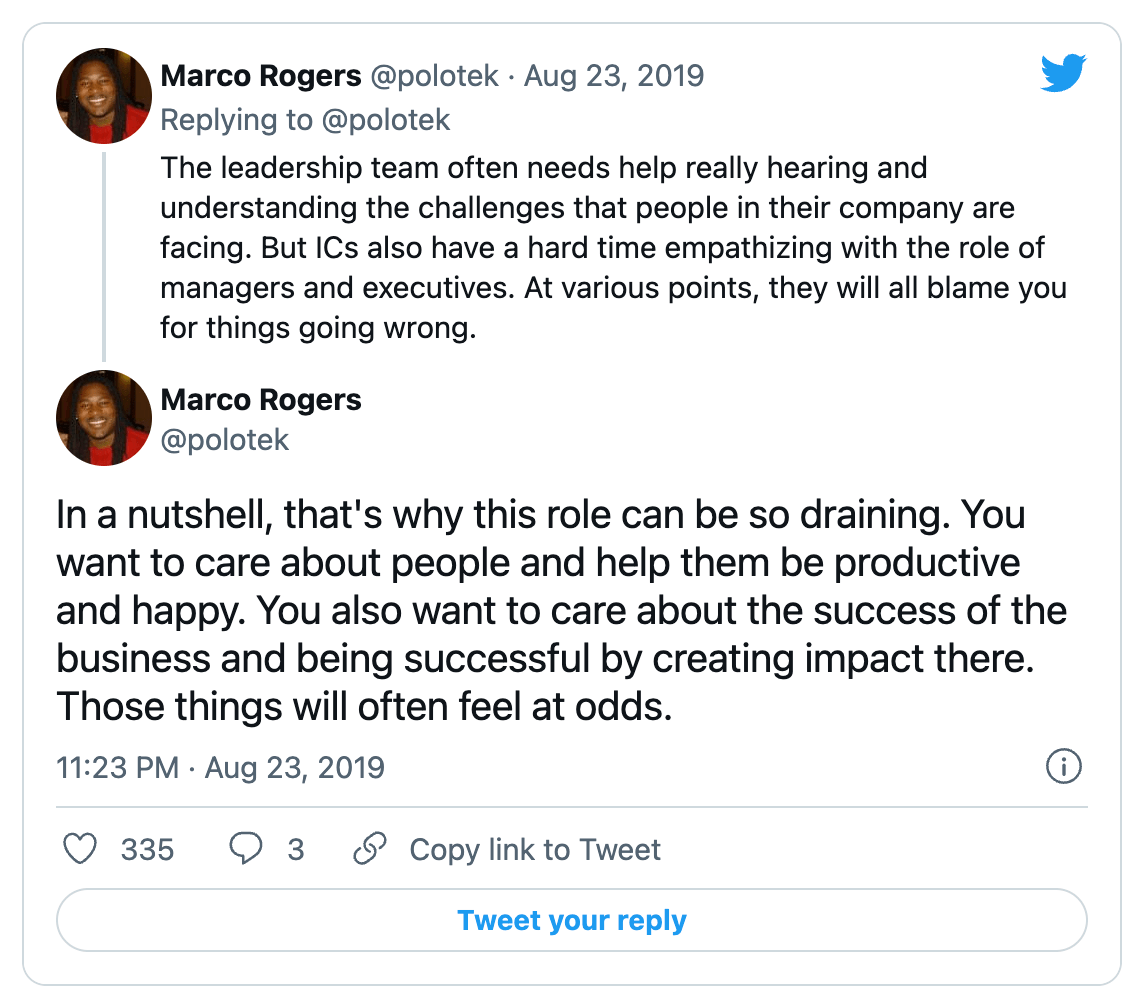Screen dimensions: 1148x1006
Task: Open the parent tweet about the leadership team
Action: click(x=614, y=248)
